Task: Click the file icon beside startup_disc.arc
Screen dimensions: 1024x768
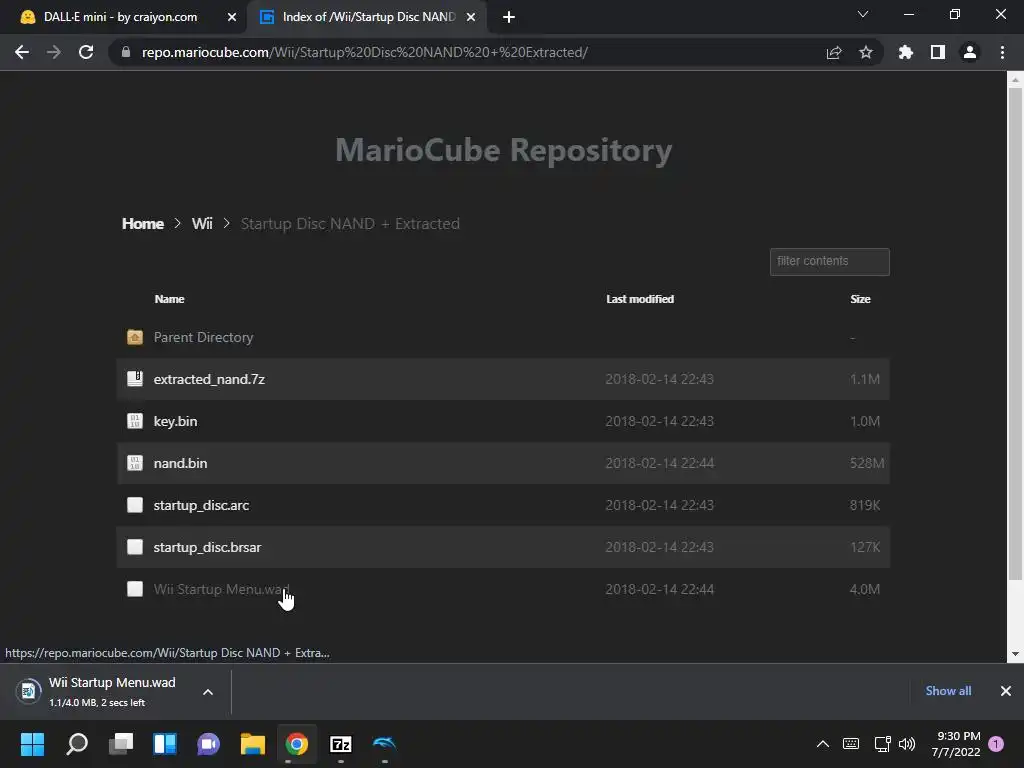Action: pos(135,505)
